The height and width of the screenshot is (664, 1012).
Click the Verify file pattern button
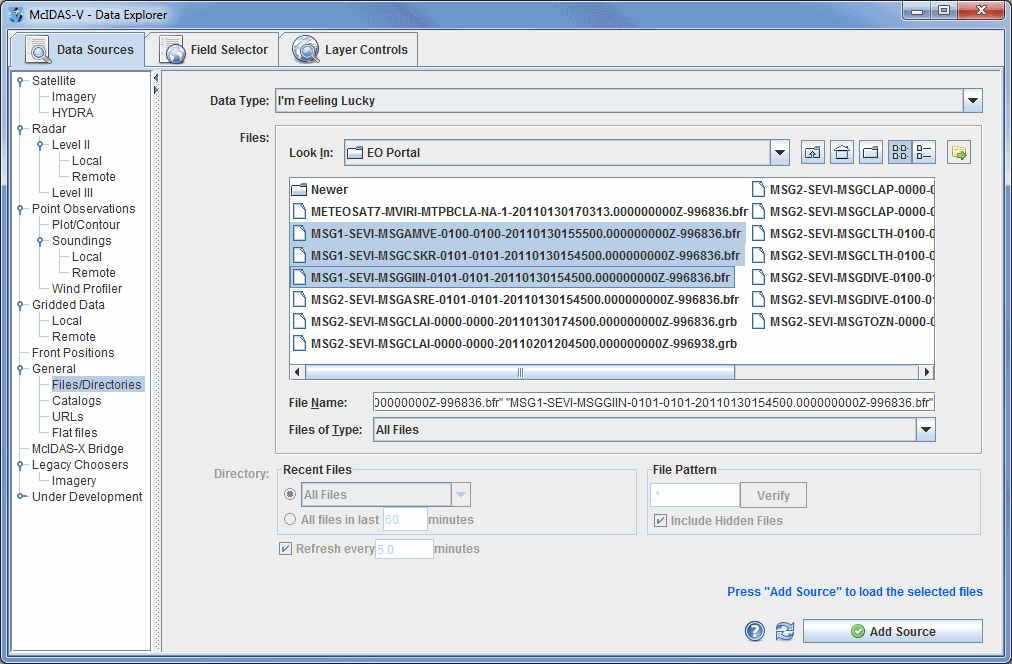773,496
